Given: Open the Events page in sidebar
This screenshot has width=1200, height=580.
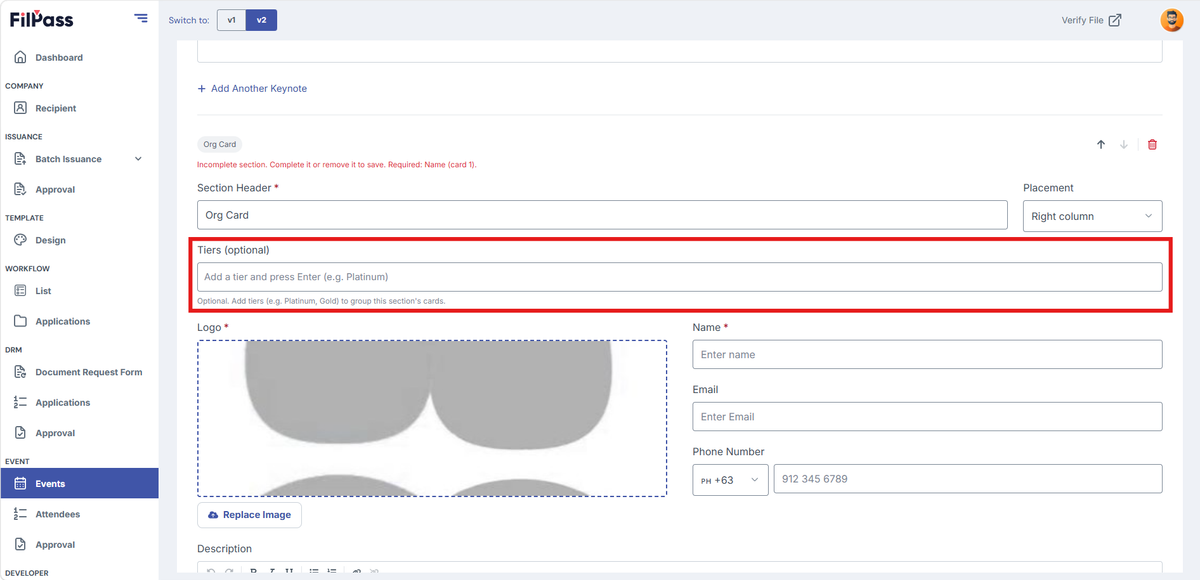Looking at the screenshot, I should (x=79, y=484).
